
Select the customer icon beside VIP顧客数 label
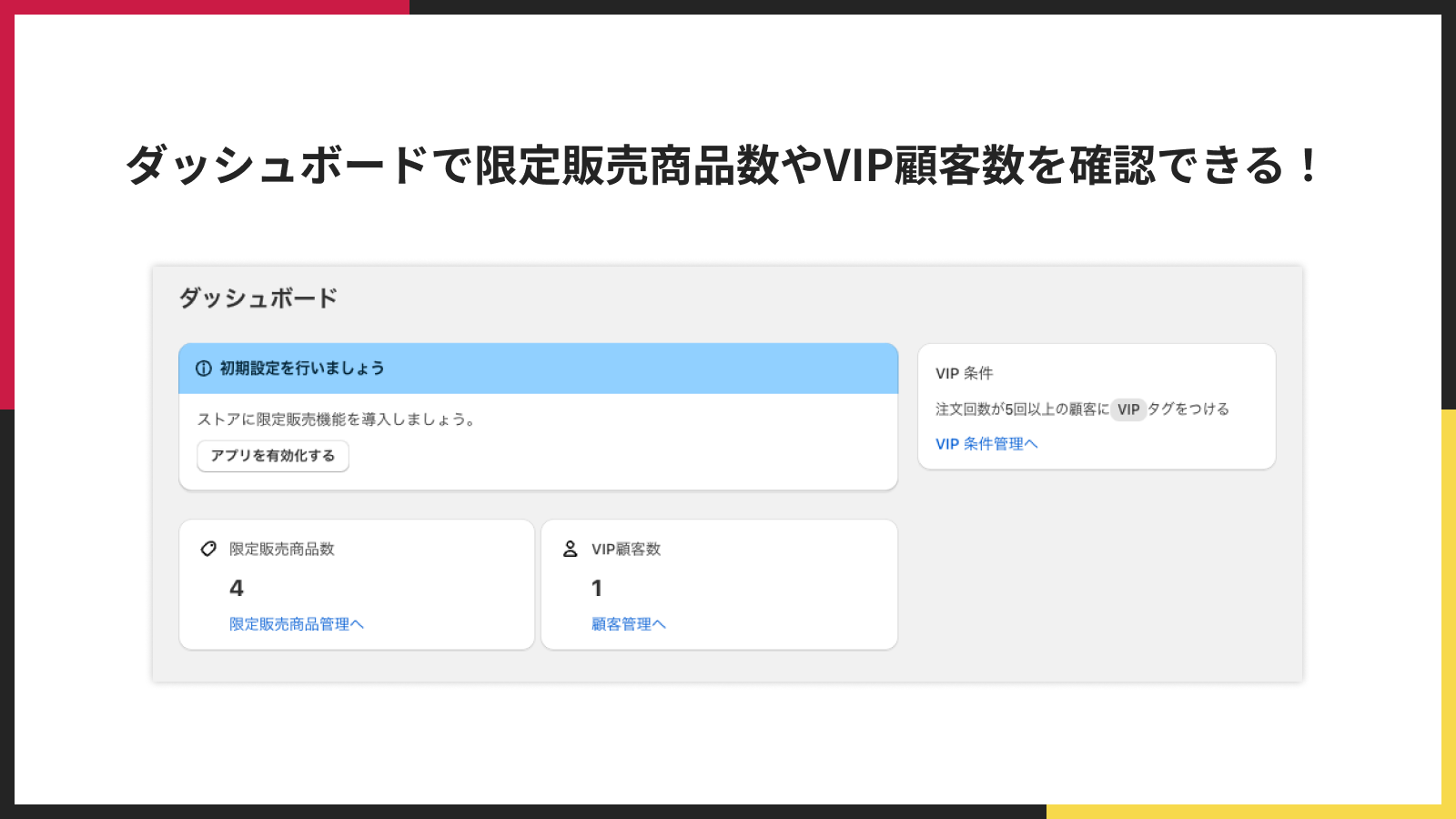(569, 549)
